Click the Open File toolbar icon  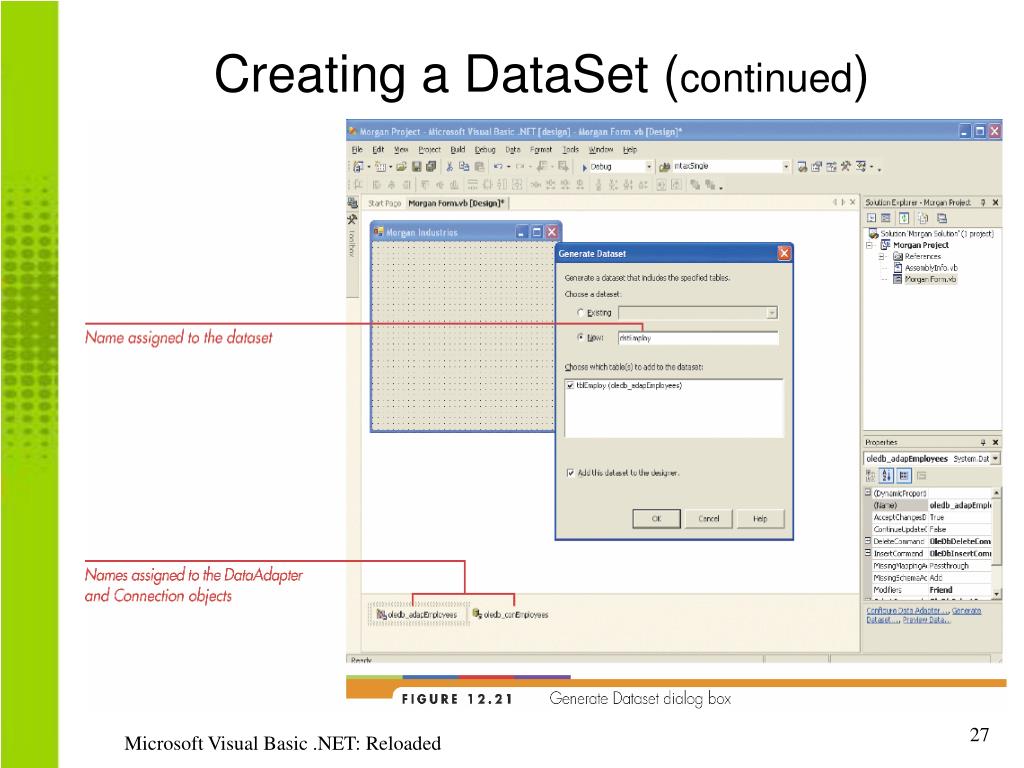(401, 167)
